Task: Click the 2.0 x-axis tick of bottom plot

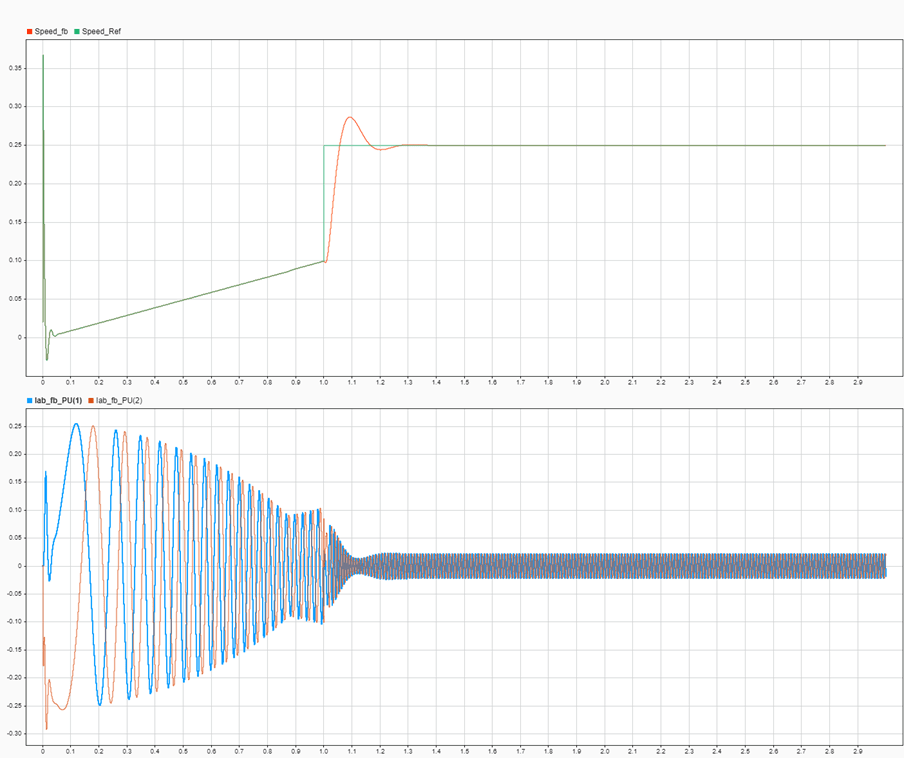Action: point(604,749)
